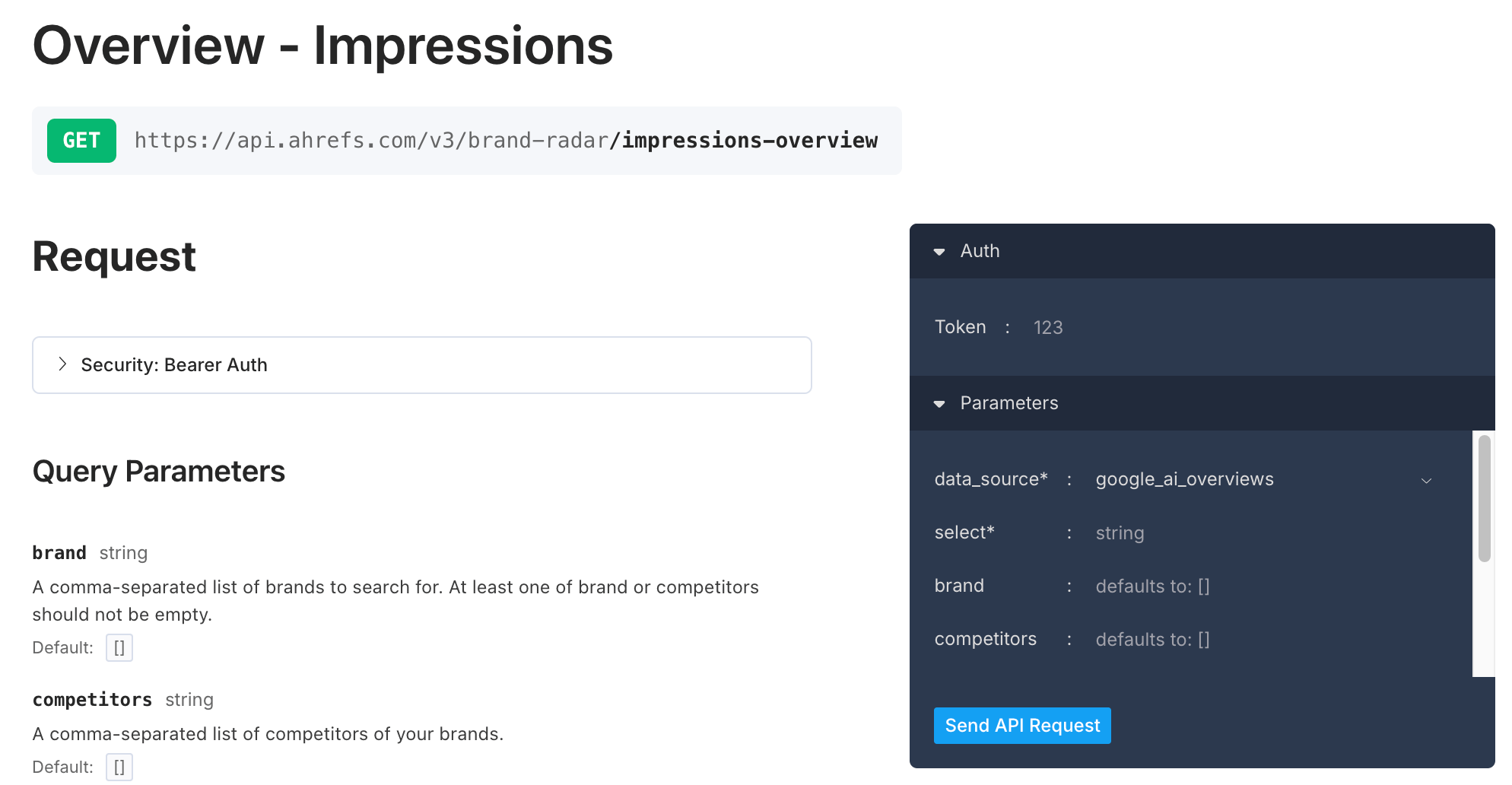Click the chevron beside Security: Bearer Auth
This screenshot has height=785, width=1512.
[x=62, y=364]
